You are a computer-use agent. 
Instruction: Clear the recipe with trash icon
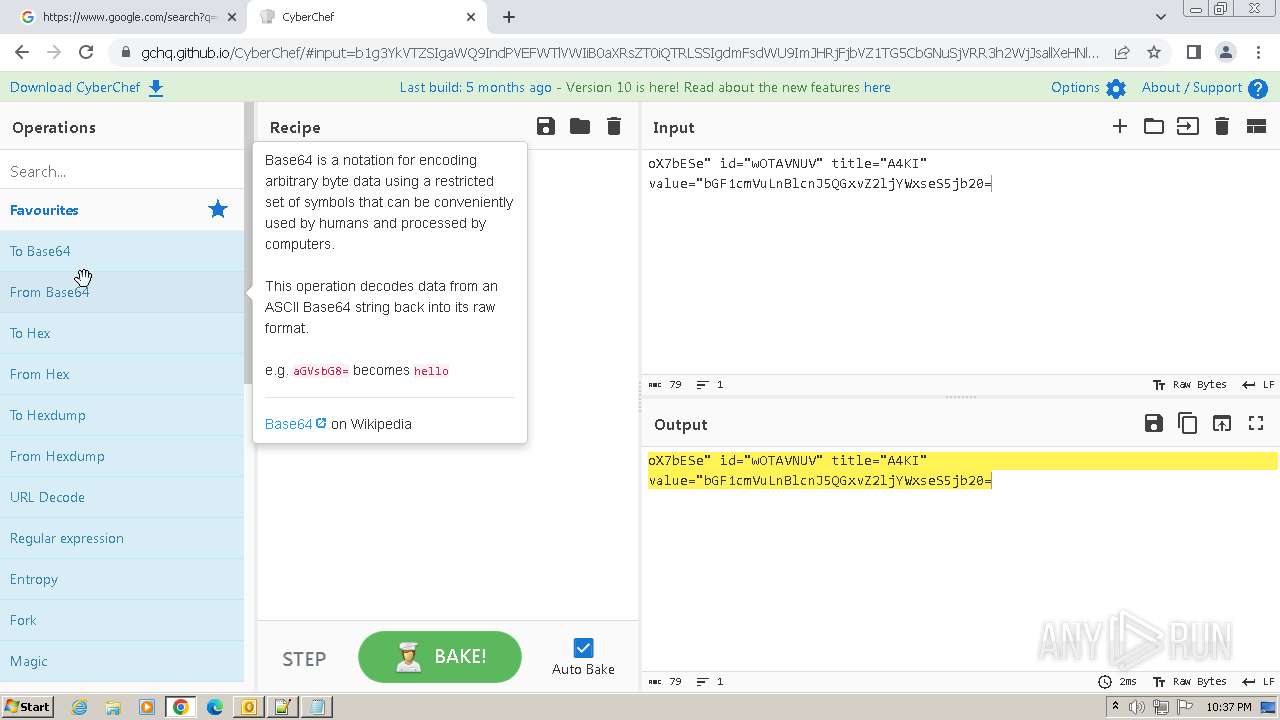(x=614, y=126)
